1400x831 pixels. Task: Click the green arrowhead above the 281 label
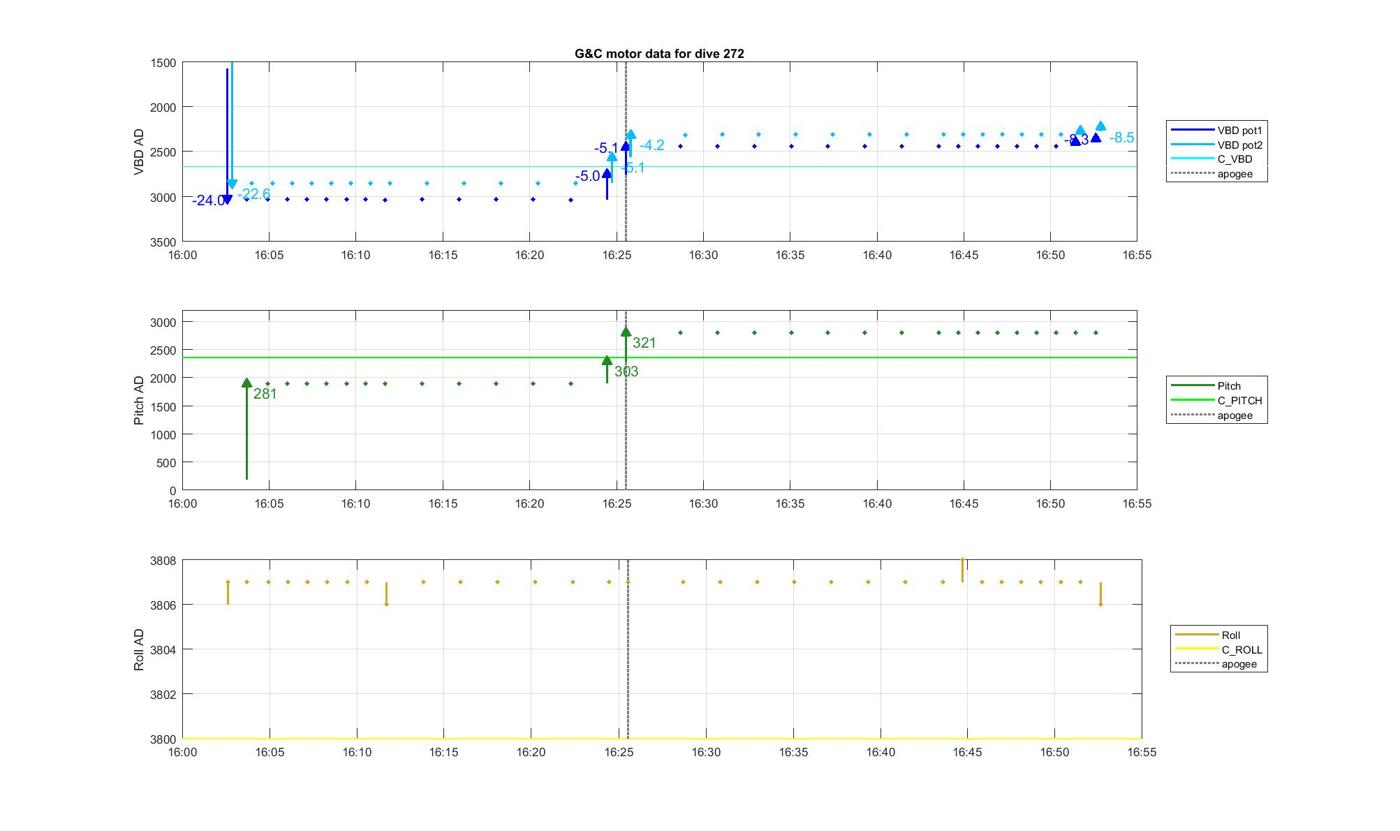pos(247,383)
